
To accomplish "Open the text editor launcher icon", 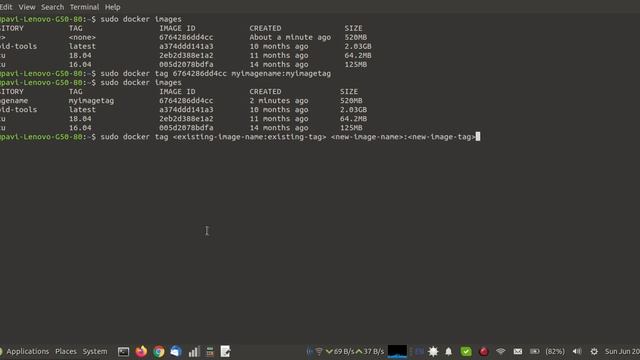I will point(225,351).
